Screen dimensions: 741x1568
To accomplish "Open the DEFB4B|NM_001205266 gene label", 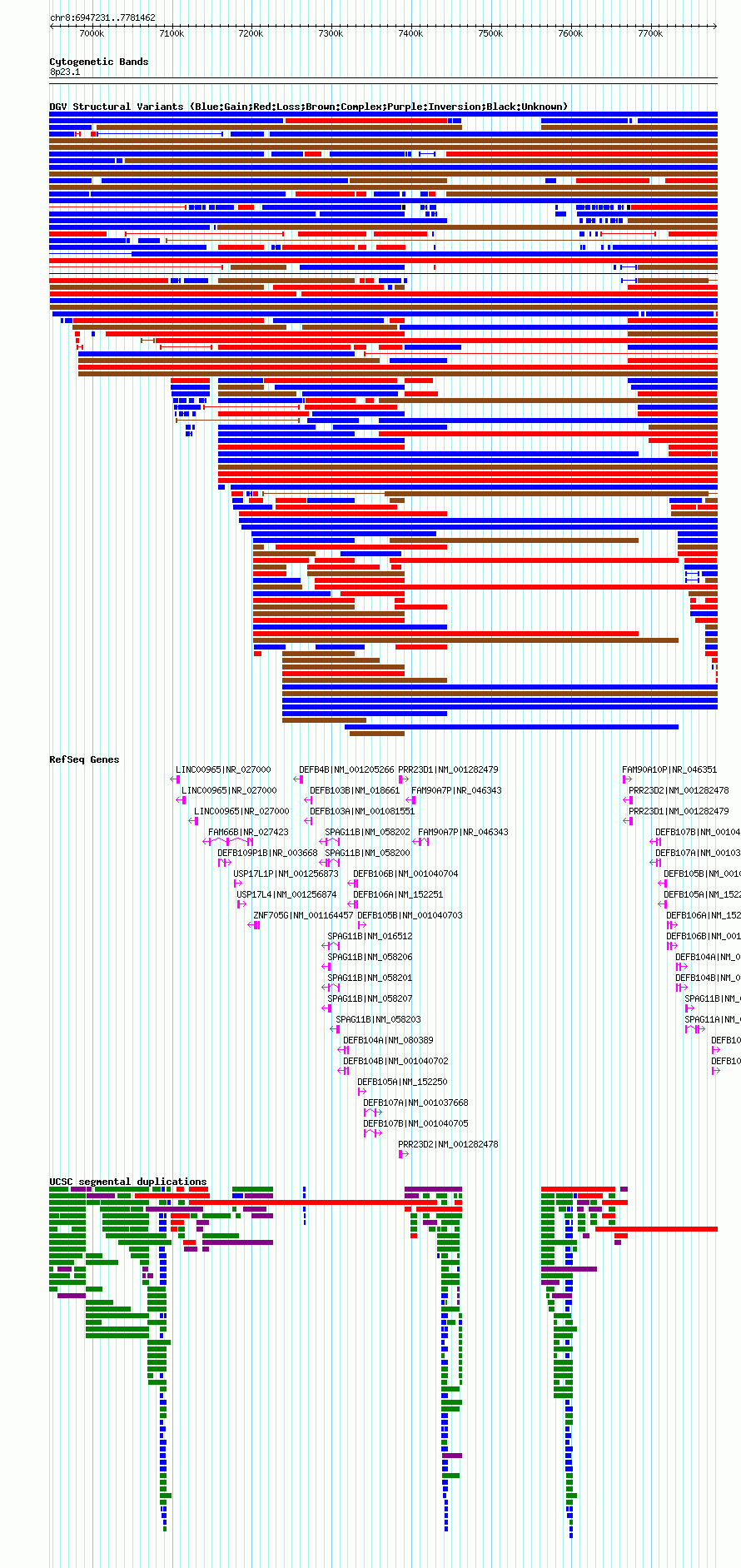I will [346, 769].
